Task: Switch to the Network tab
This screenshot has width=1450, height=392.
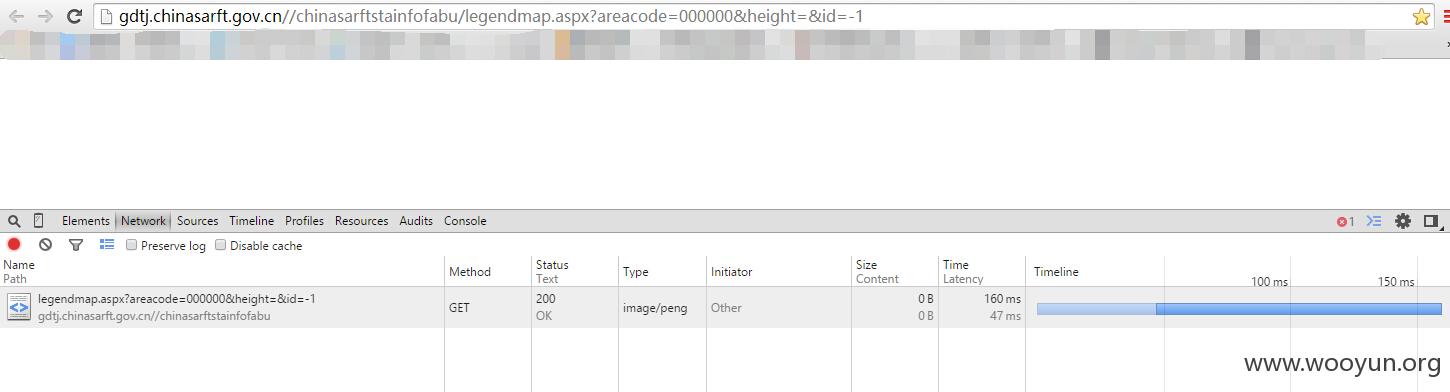Action: pos(143,221)
